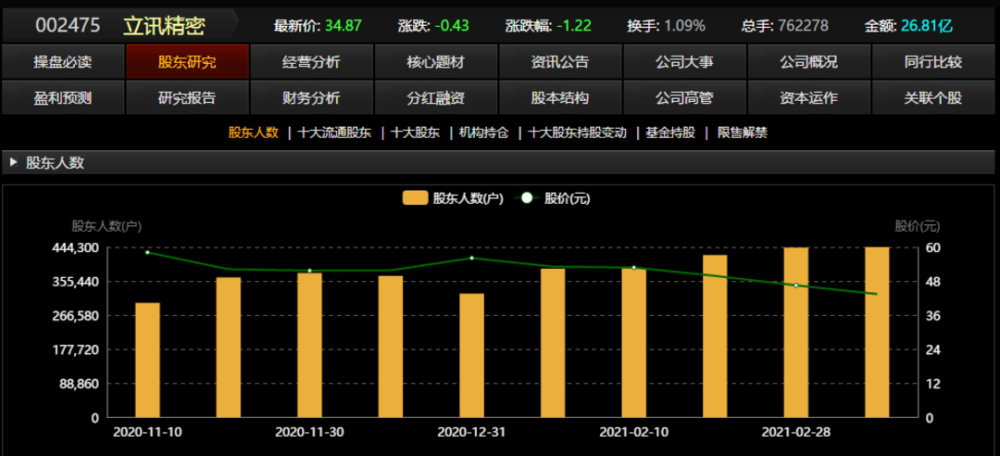Viewport: 1000px width, 456px height.
Task: Select the 股东研究 tab
Action: pos(187,62)
